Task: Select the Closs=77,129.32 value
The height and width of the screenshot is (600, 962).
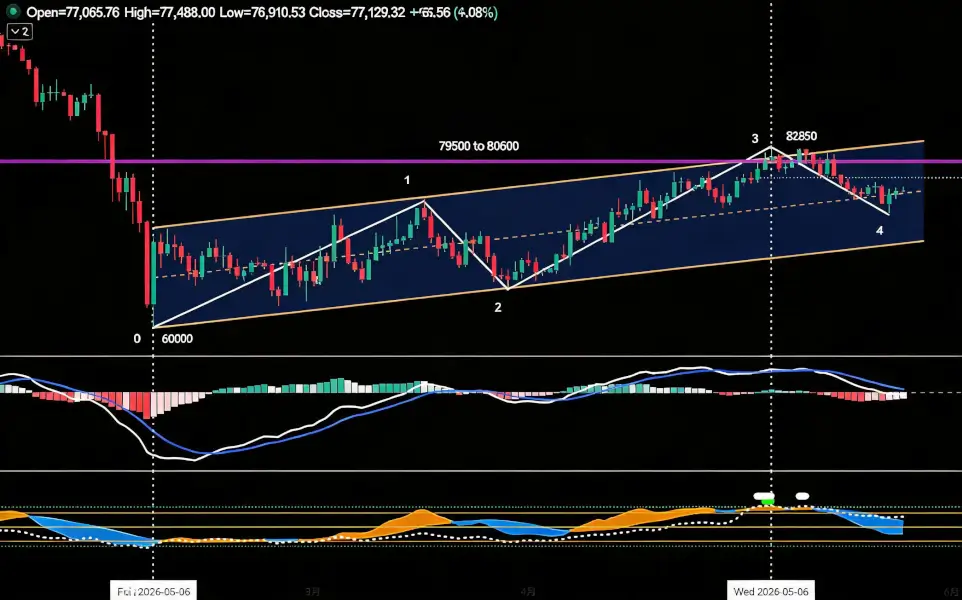Action: [x=357, y=12]
